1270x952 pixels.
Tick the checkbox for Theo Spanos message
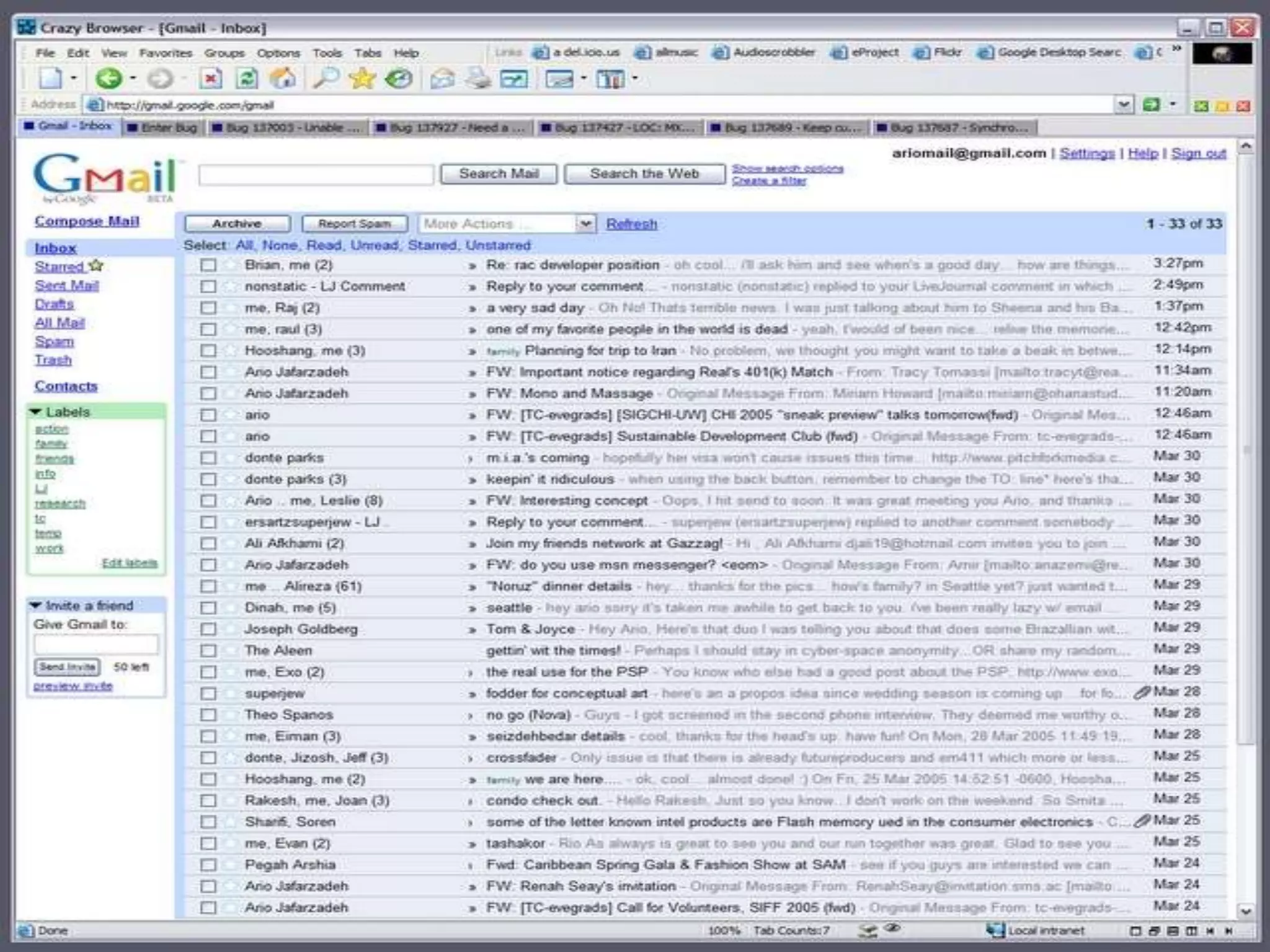point(208,715)
